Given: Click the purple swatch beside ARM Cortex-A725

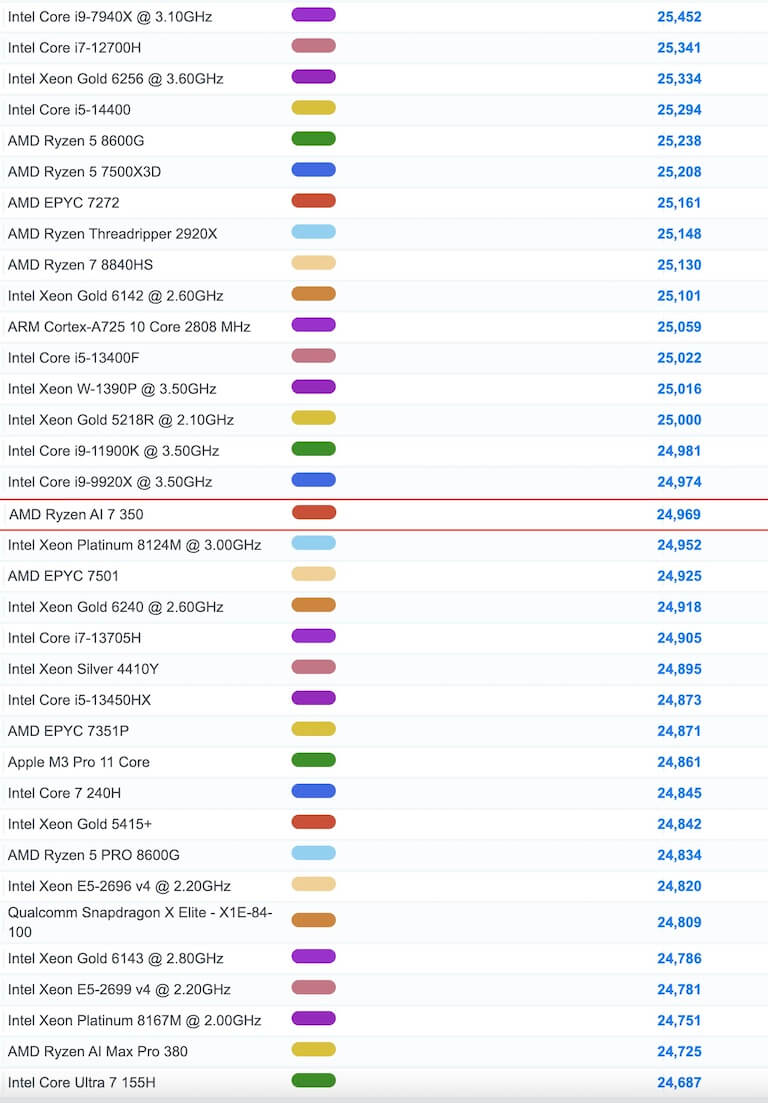Looking at the screenshot, I should coord(314,325).
